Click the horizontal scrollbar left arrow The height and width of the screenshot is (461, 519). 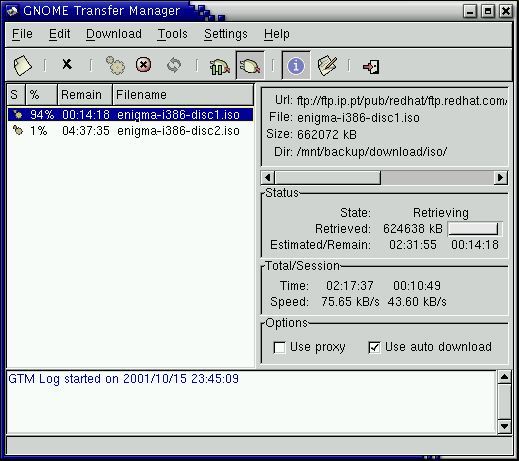pyautogui.click(x=268, y=178)
